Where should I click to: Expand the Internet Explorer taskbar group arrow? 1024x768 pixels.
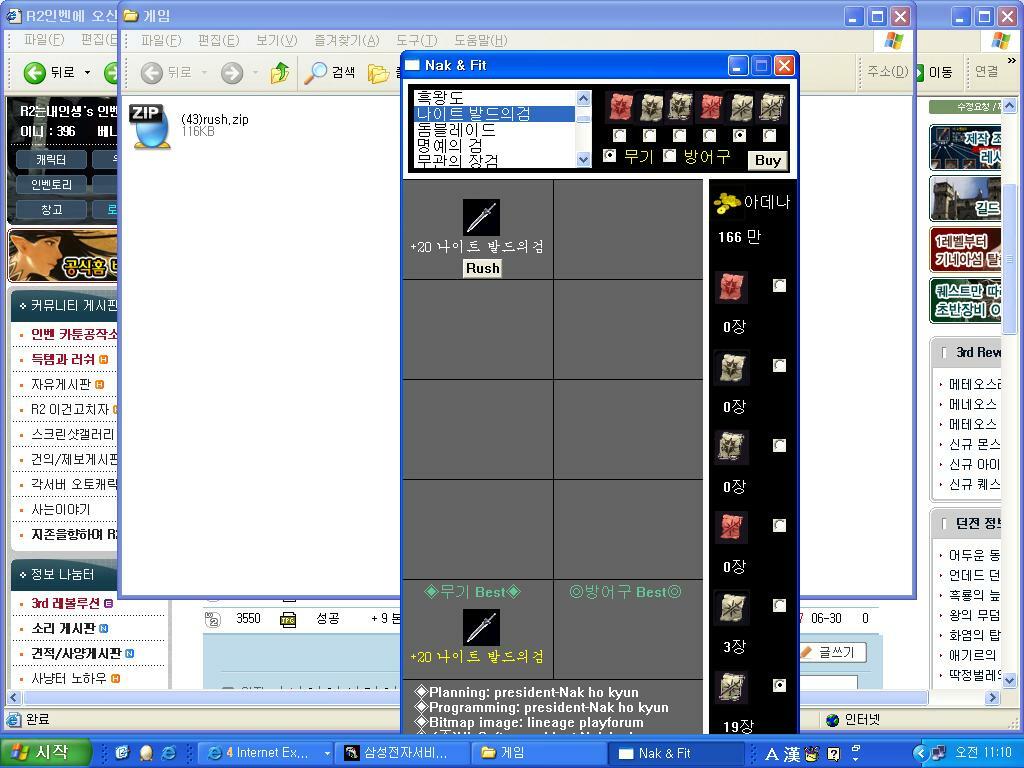[327, 754]
